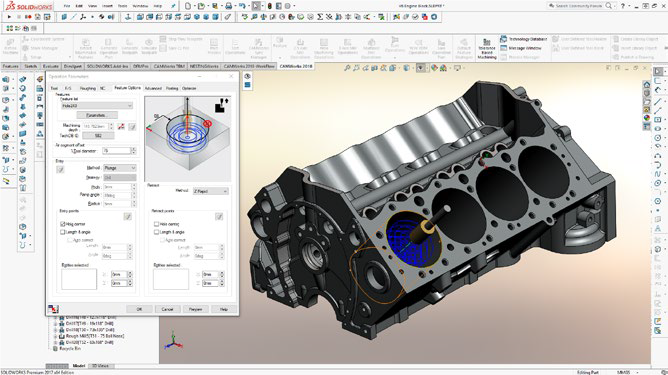Viewport: 668px width, 375px height.
Task: Click the Print icon
Action: [229, 6]
